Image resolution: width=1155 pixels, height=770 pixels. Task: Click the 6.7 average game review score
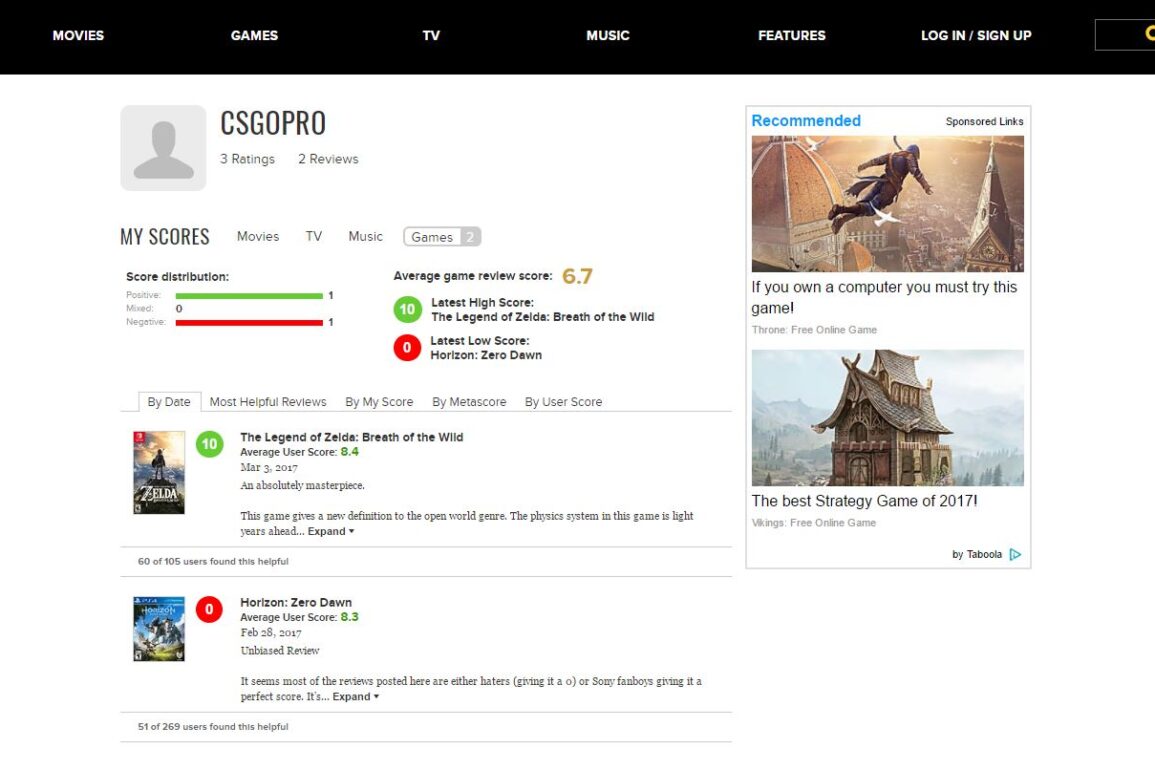[577, 276]
